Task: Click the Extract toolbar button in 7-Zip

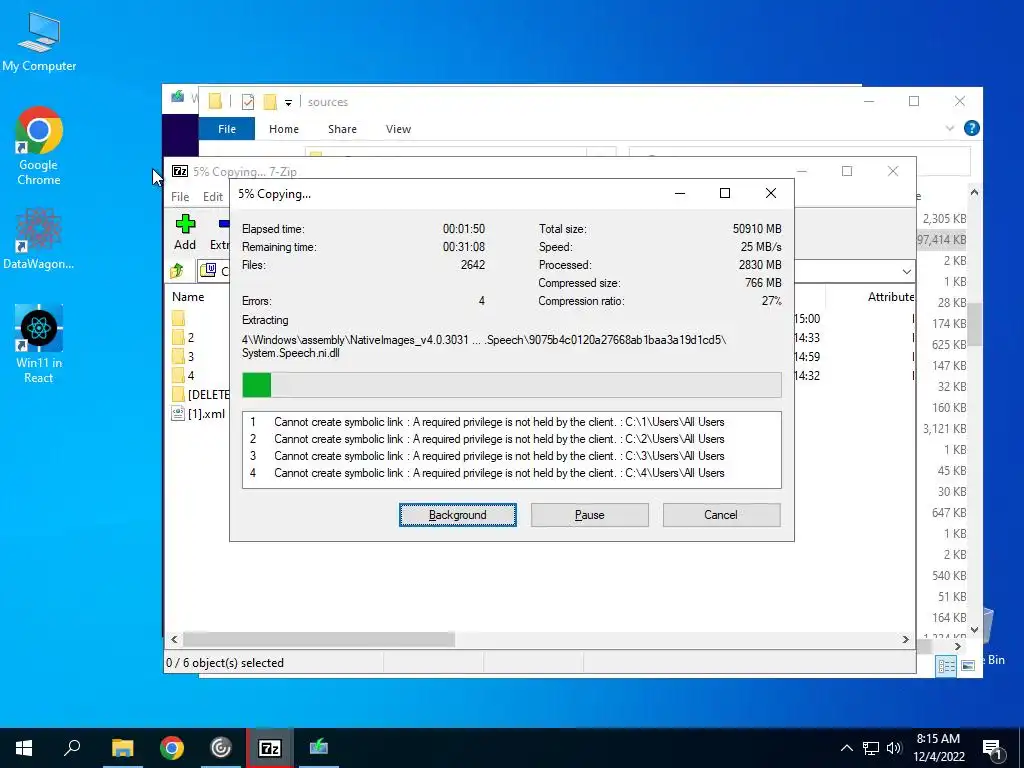Action: click(219, 234)
